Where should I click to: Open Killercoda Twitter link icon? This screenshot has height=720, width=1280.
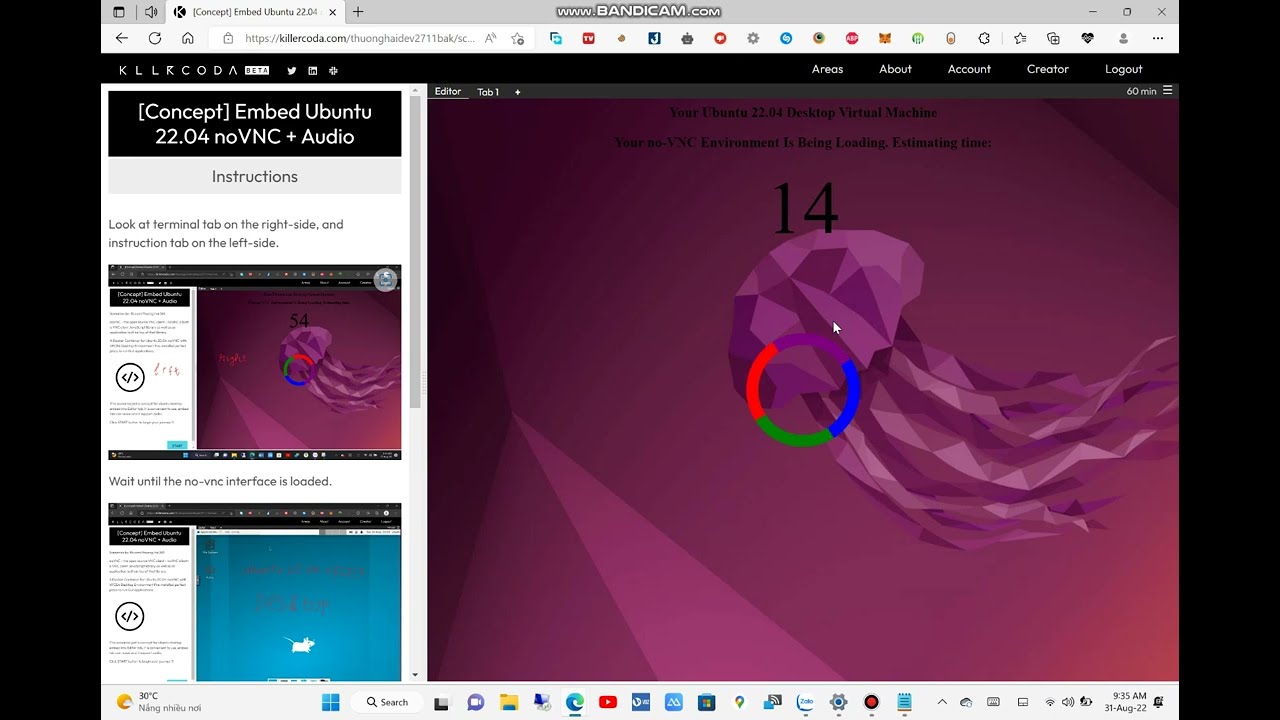[292, 71]
